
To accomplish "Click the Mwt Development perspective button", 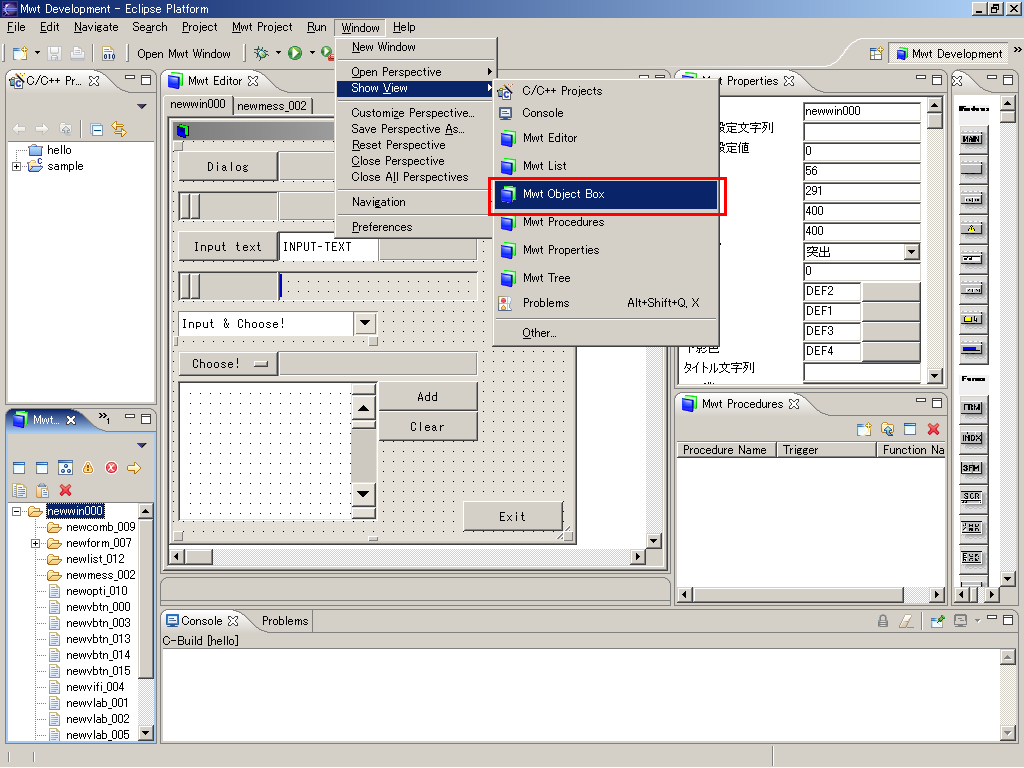I will coord(949,54).
